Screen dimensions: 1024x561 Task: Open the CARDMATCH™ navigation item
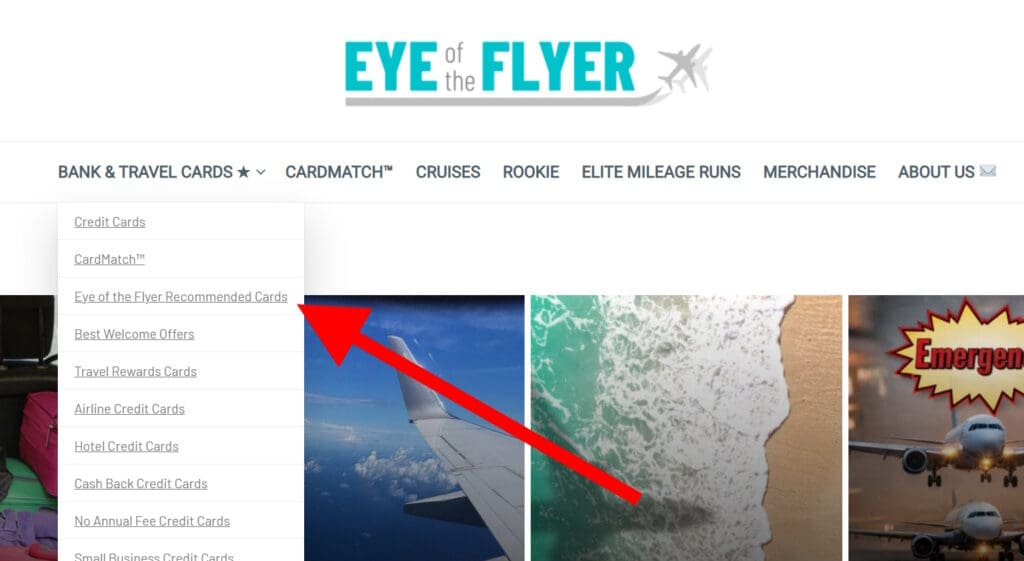click(x=339, y=172)
